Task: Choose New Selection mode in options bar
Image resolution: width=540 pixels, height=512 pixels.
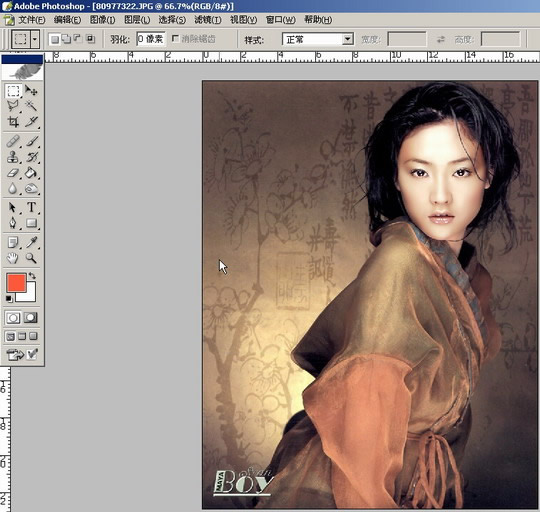Action: pos(54,39)
